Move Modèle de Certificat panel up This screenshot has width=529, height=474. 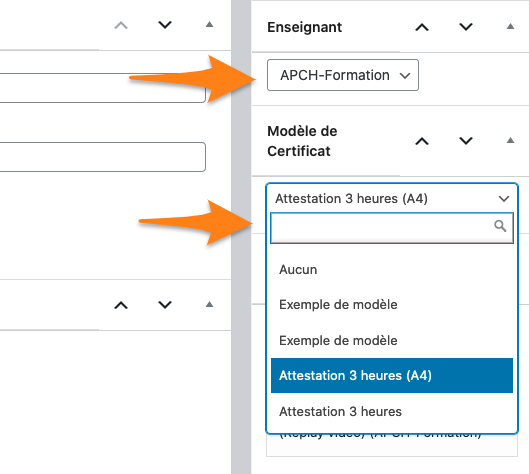(x=422, y=141)
